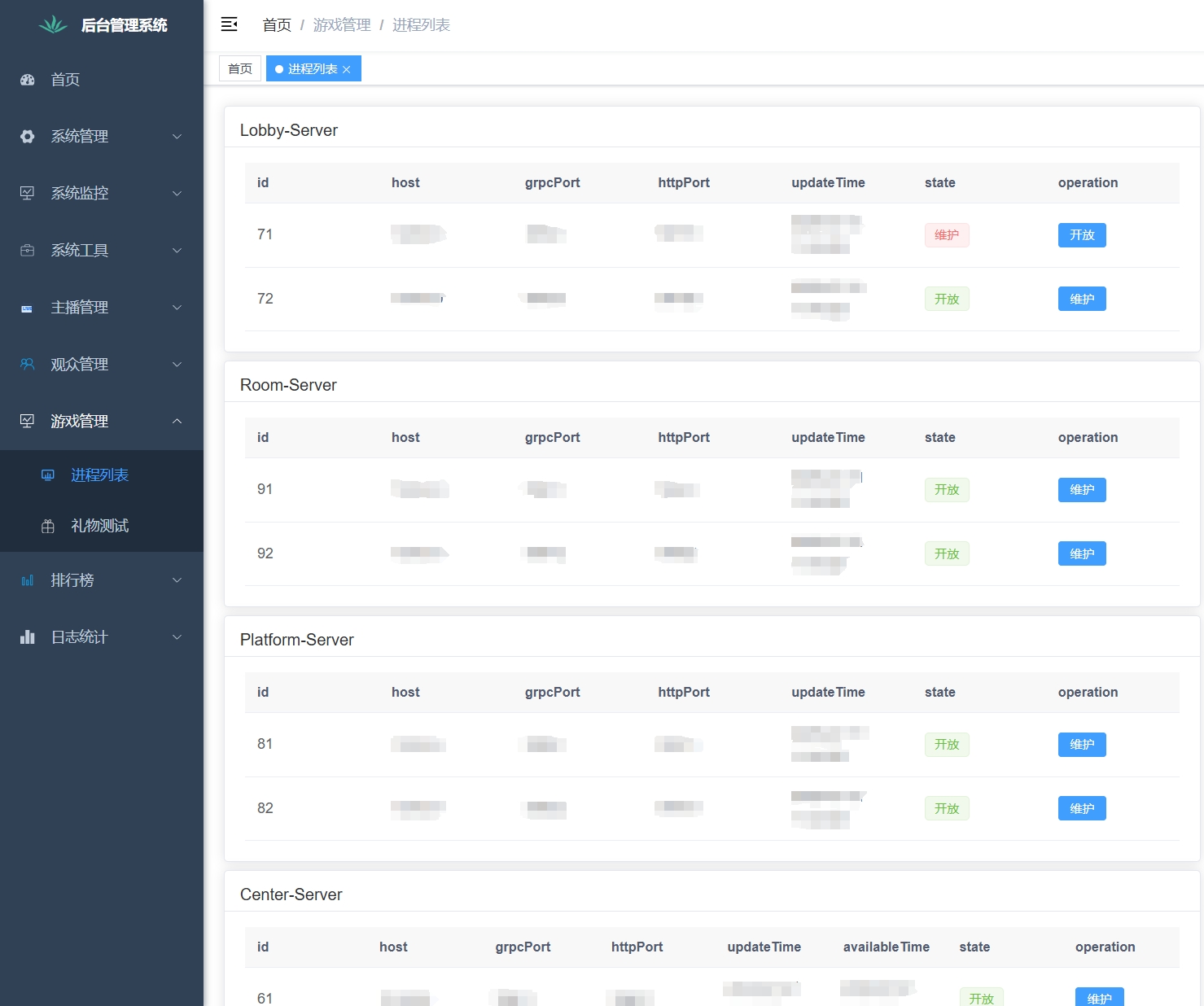This screenshot has height=1006, width=1204.
Task: Click the lotus logo icon
Action: point(53,25)
